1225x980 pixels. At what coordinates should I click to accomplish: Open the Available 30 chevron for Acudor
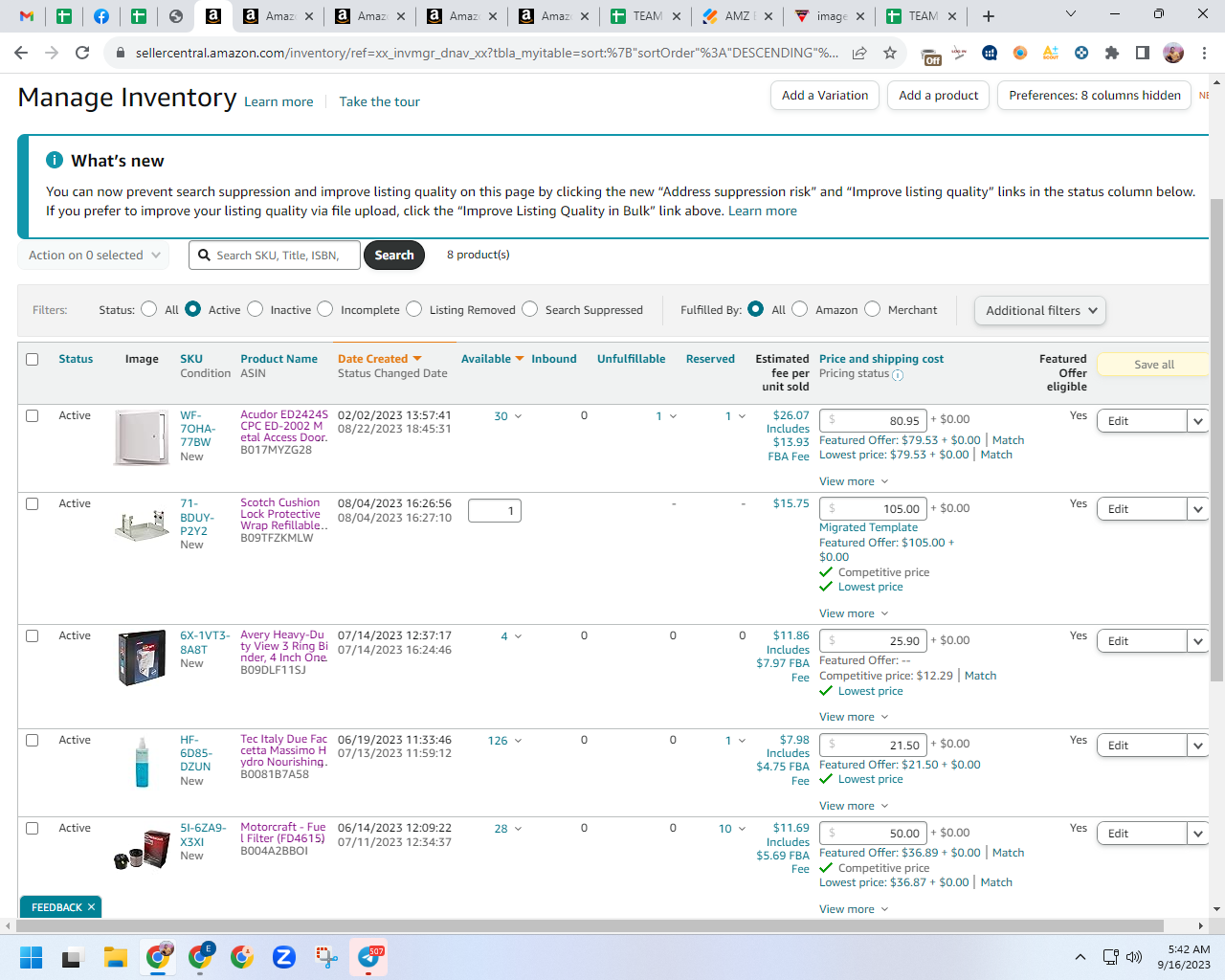(518, 416)
